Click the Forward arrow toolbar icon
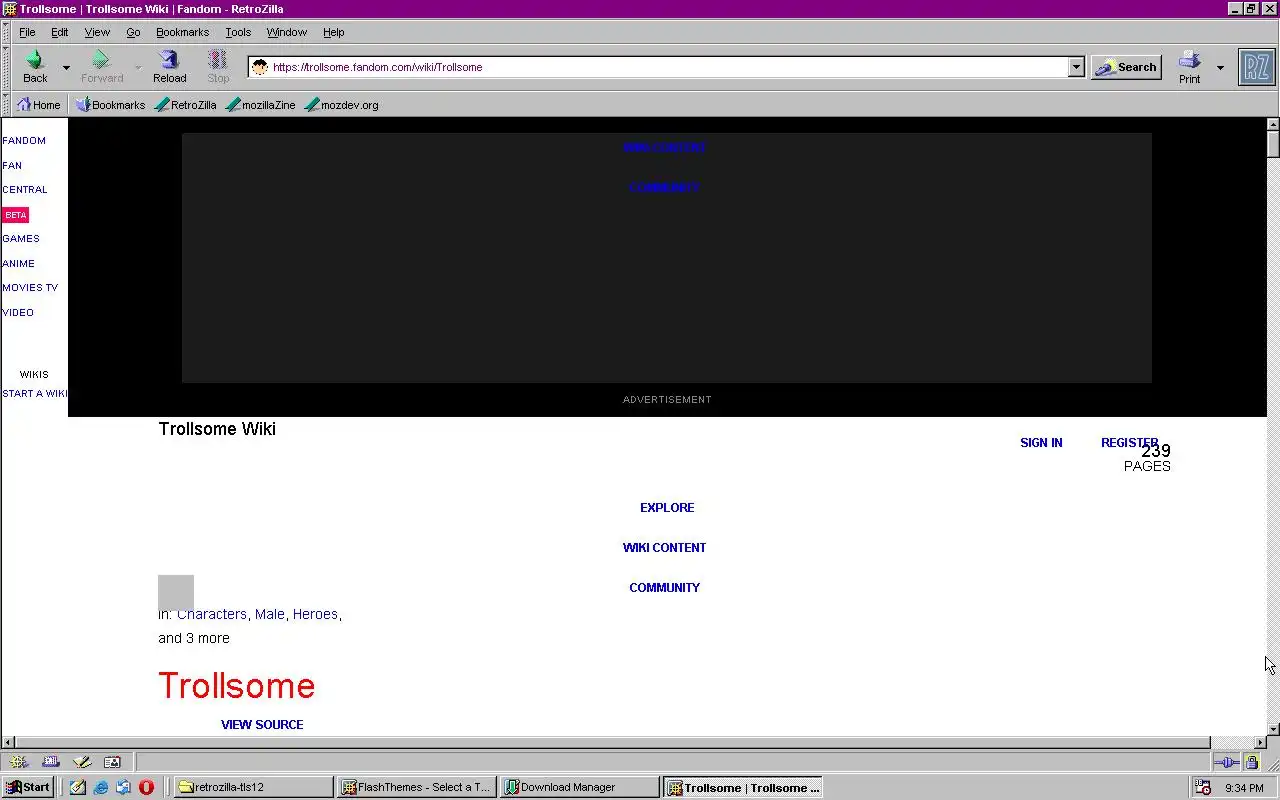This screenshot has height=800, width=1280. 101,60
